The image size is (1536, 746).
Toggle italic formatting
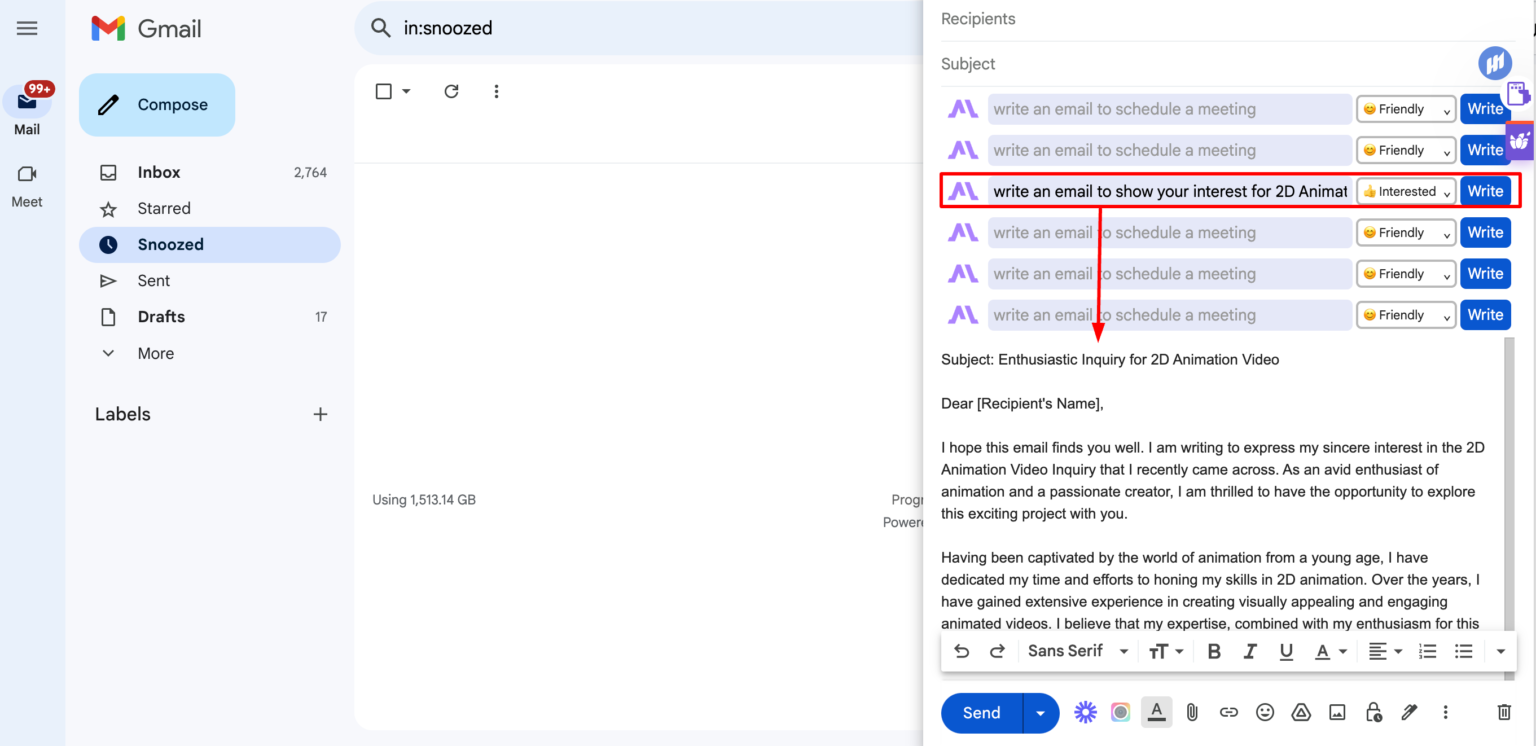[x=1250, y=651]
